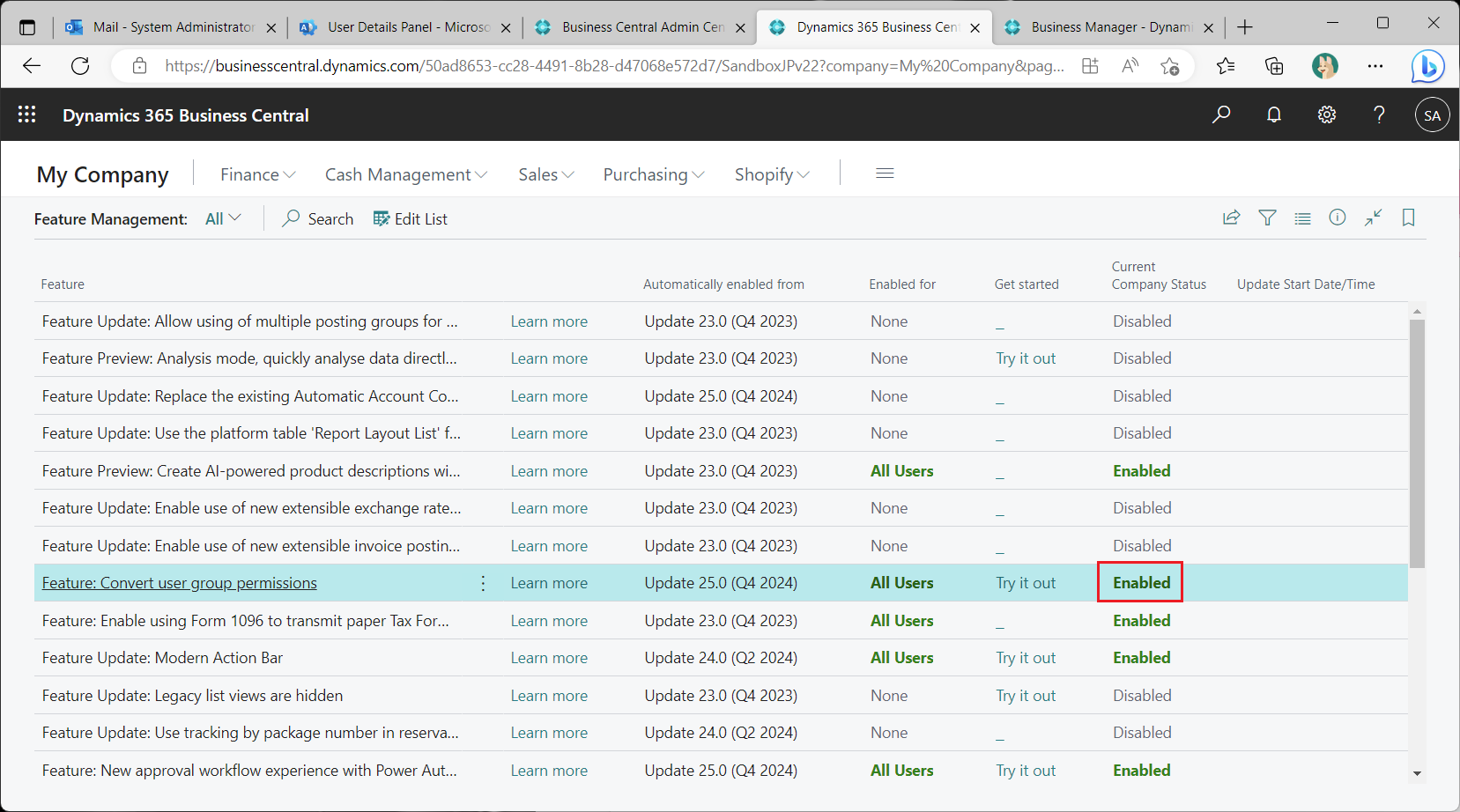Click Learn more for Analysis mode feature

549,358
